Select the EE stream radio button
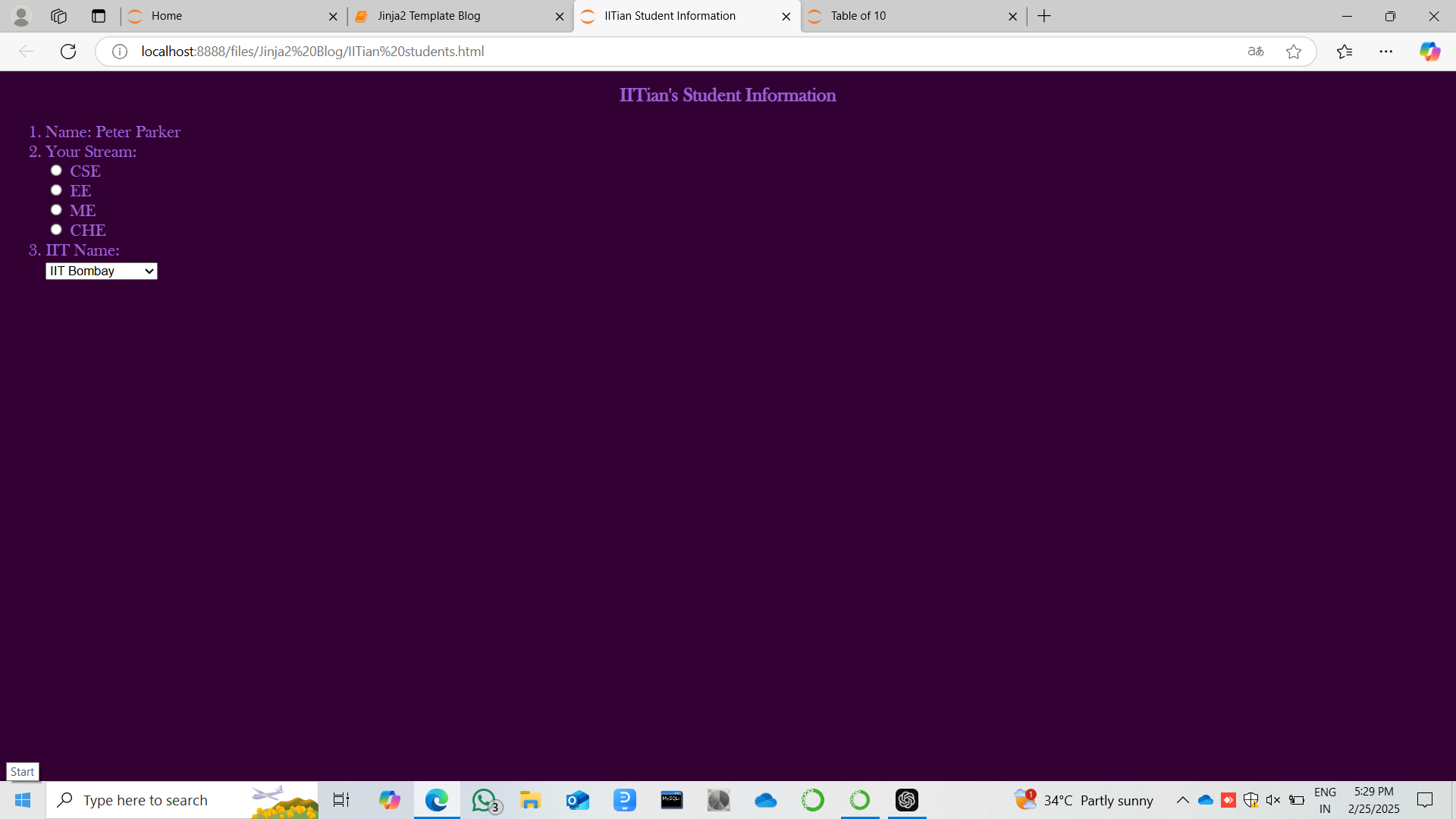This screenshot has height=819, width=1456. (56, 190)
